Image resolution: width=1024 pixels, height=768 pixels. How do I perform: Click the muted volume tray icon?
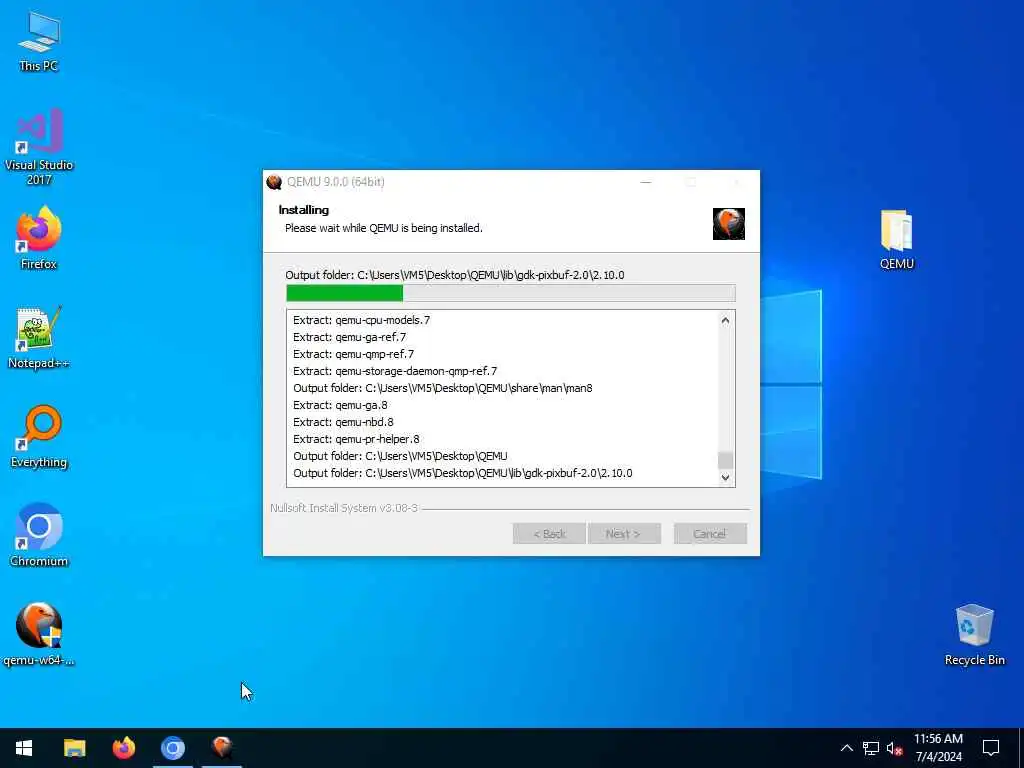point(894,748)
